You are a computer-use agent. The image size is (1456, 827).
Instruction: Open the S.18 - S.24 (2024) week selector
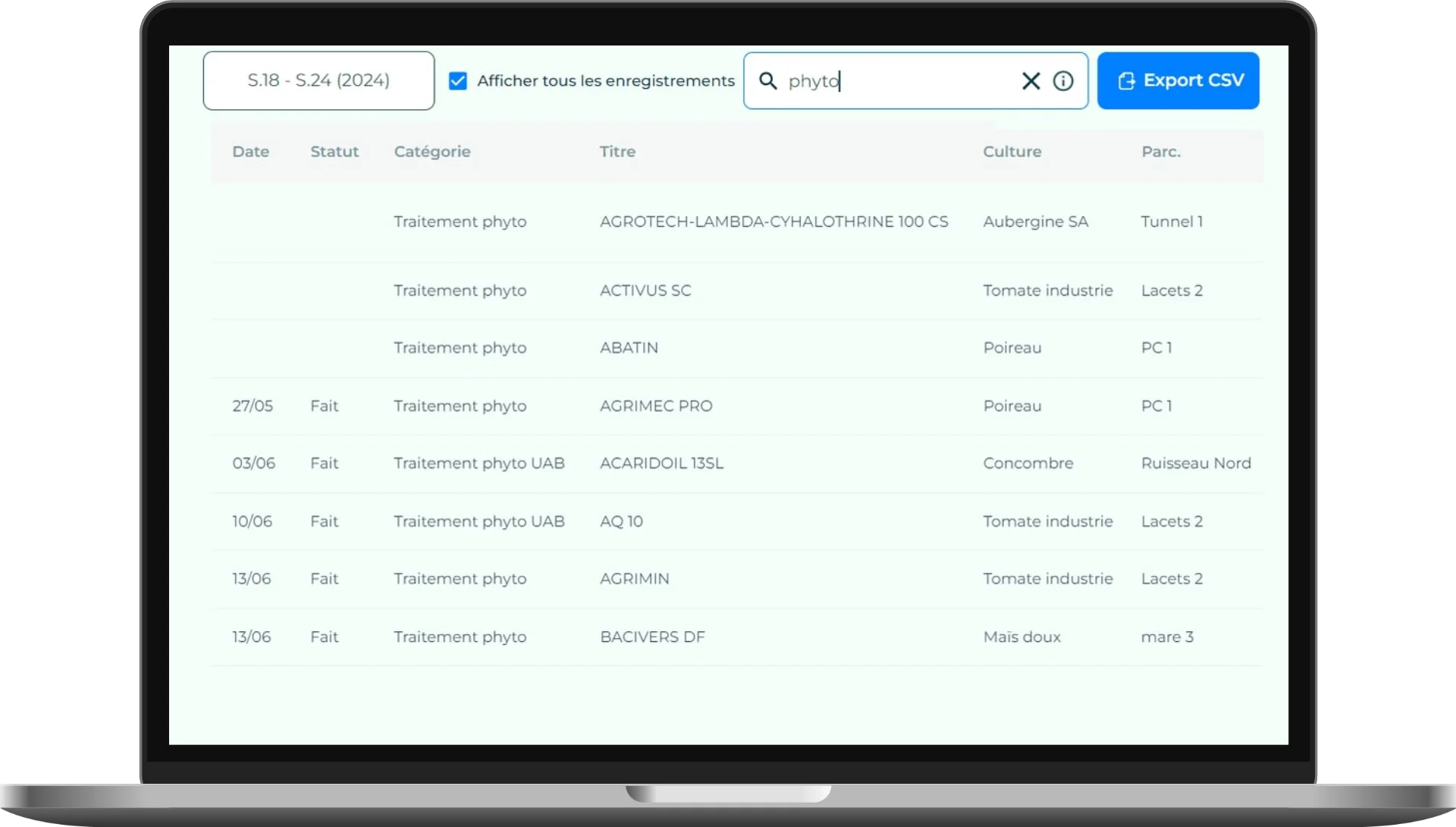(x=318, y=80)
